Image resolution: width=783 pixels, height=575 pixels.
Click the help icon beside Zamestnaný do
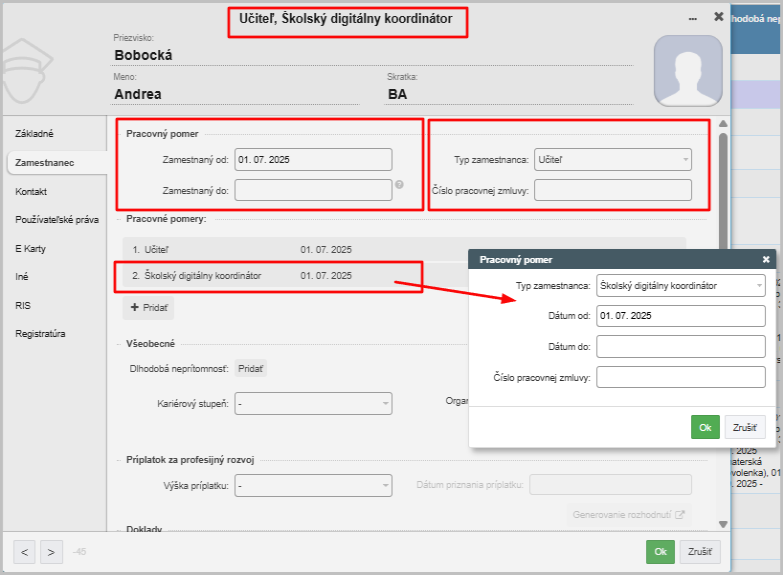pos(399,185)
